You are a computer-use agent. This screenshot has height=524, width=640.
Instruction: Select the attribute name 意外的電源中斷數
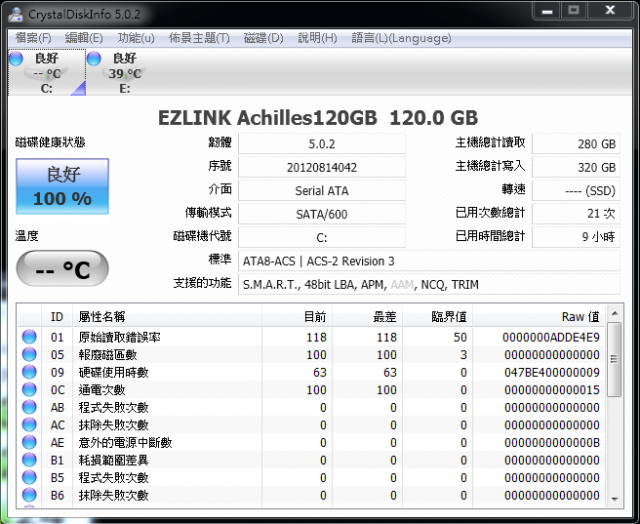coord(125,443)
